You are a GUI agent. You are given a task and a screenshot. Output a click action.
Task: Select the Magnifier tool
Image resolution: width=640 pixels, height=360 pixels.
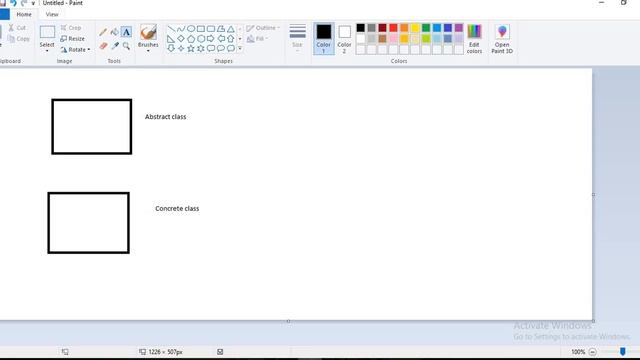(127, 46)
